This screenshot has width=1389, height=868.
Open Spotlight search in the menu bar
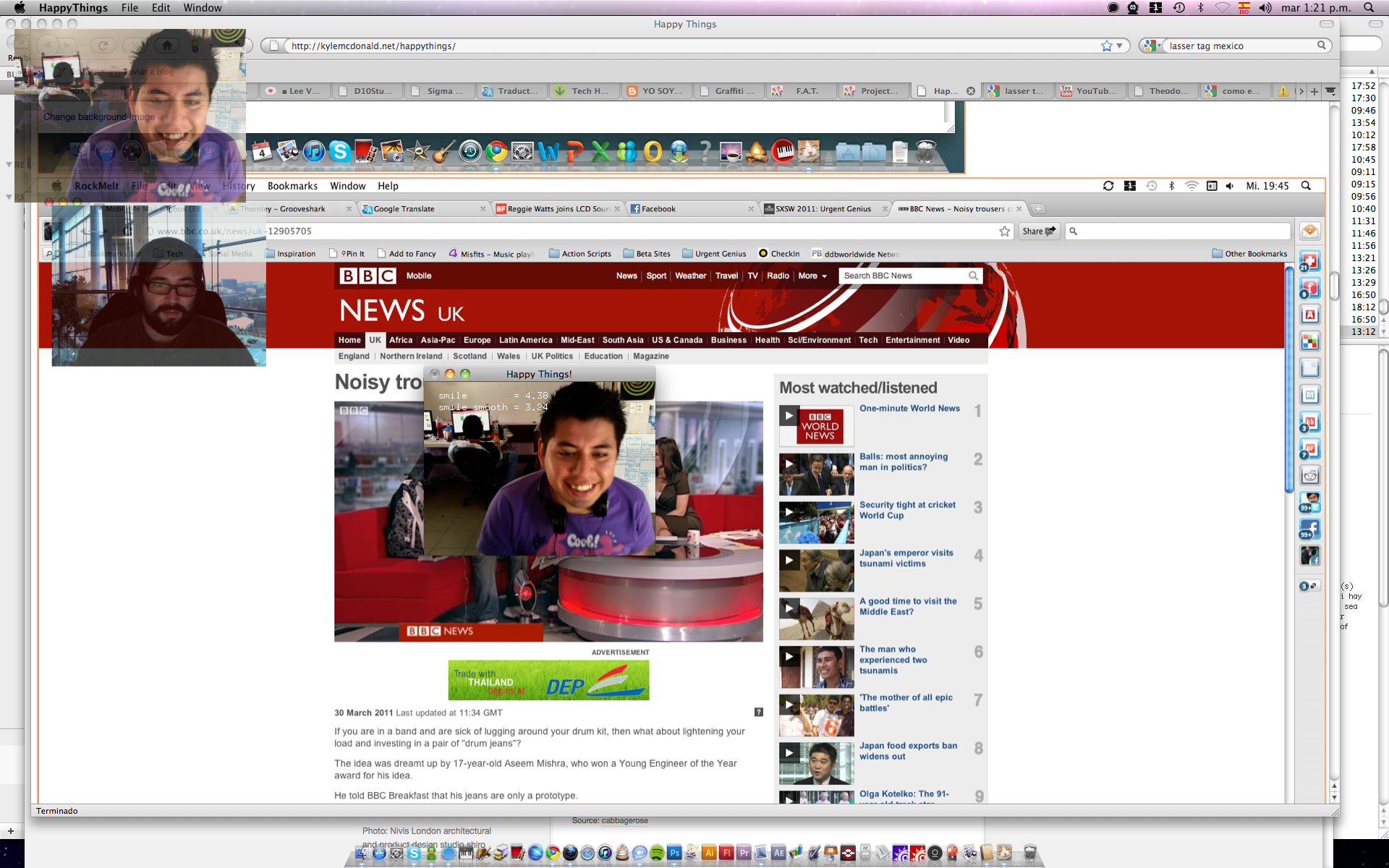(x=1369, y=8)
